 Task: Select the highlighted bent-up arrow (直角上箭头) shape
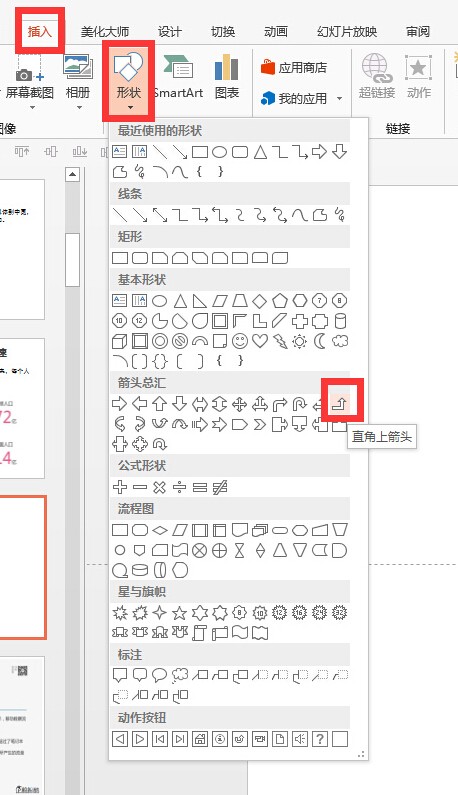pos(339,404)
